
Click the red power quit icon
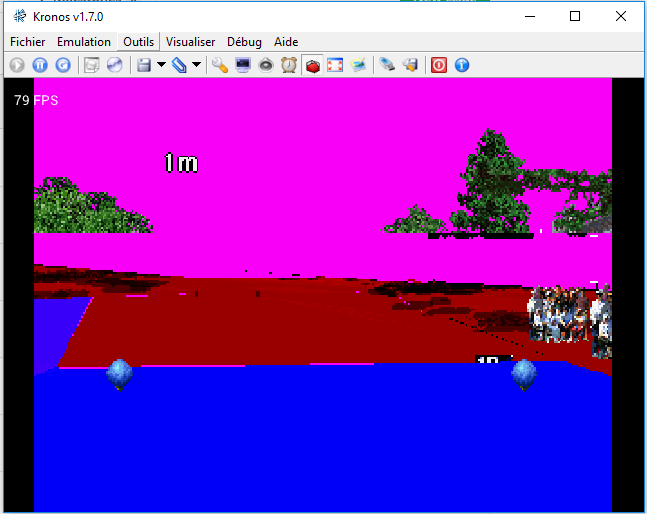tap(439, 65)
